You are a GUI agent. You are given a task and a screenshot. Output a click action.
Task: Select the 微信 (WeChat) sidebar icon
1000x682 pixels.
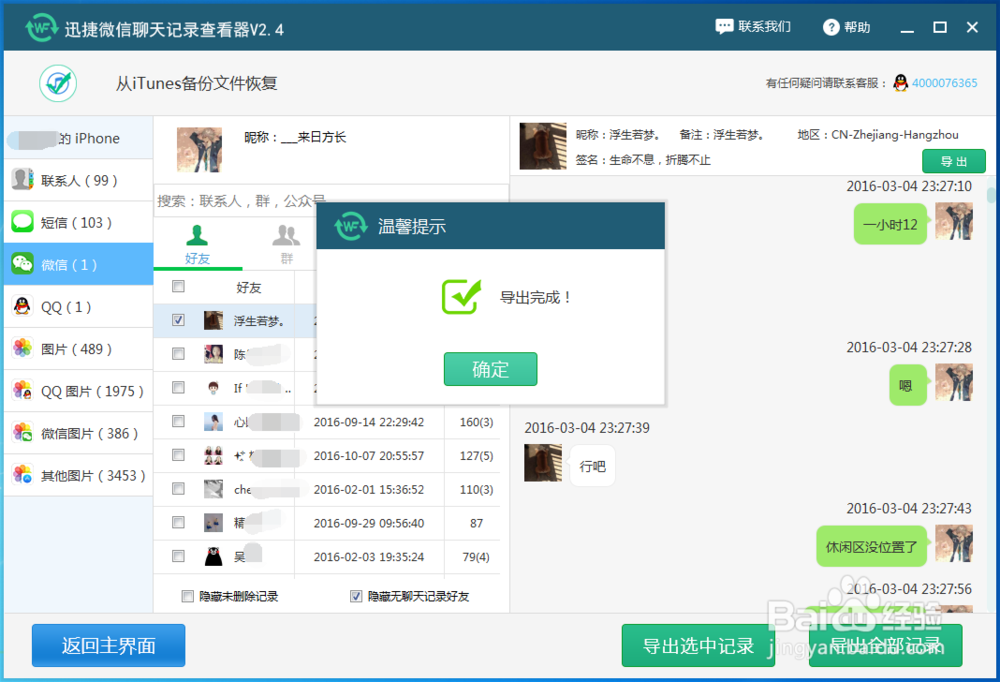[x=22, y=264]
